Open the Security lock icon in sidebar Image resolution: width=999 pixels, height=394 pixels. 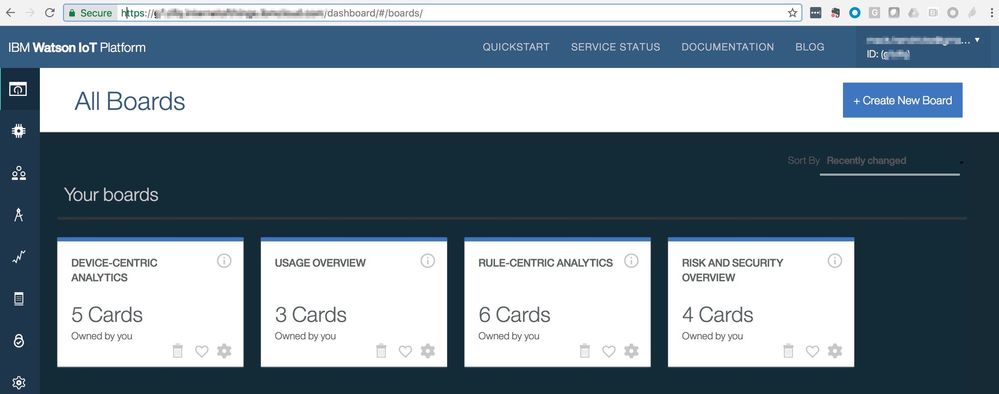[x=18, y=341]
